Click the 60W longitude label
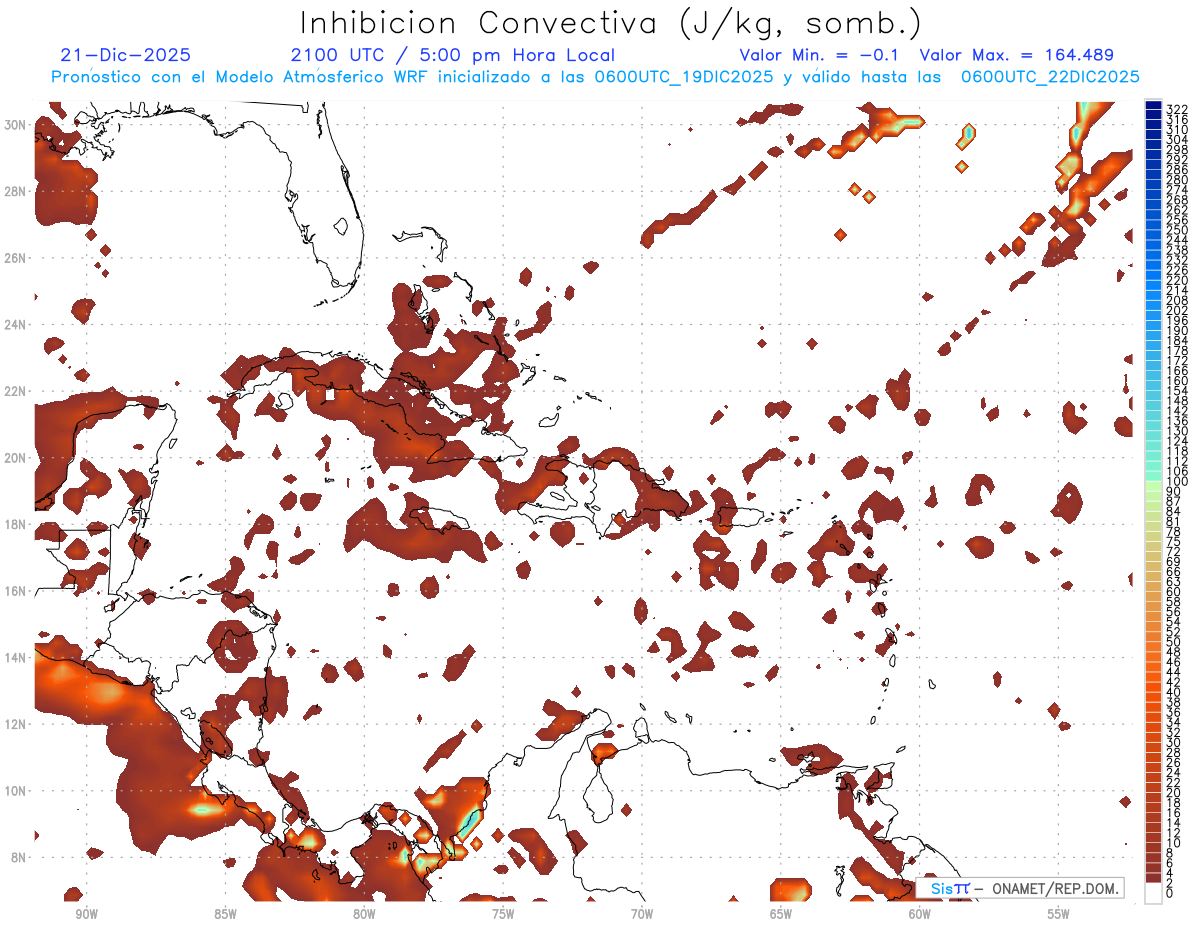 click(920, 914)
